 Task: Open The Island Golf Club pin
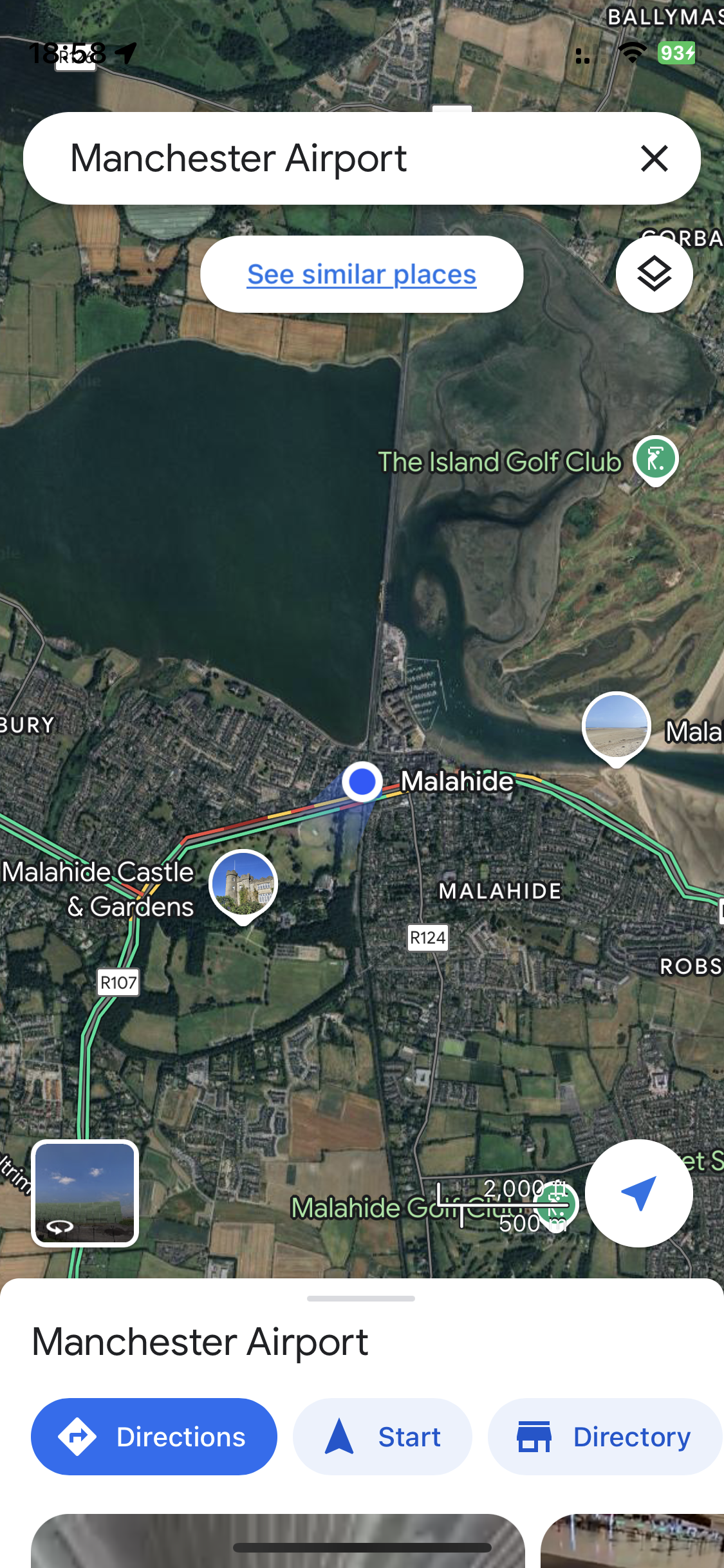point(655,460)
